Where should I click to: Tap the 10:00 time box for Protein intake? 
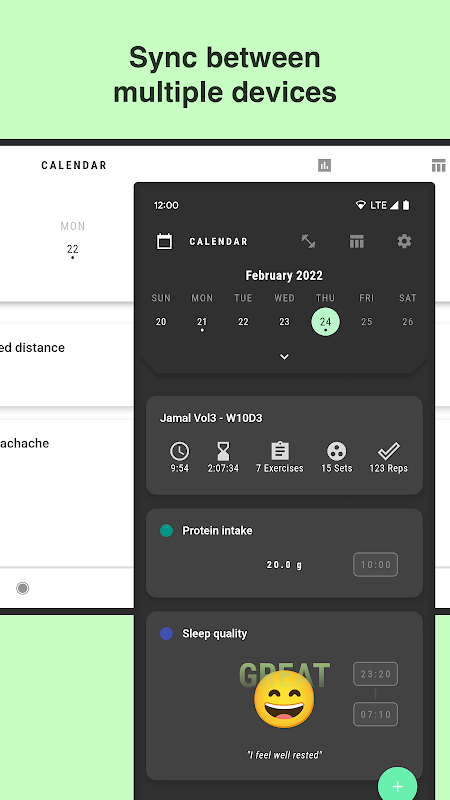coord(376,565)
